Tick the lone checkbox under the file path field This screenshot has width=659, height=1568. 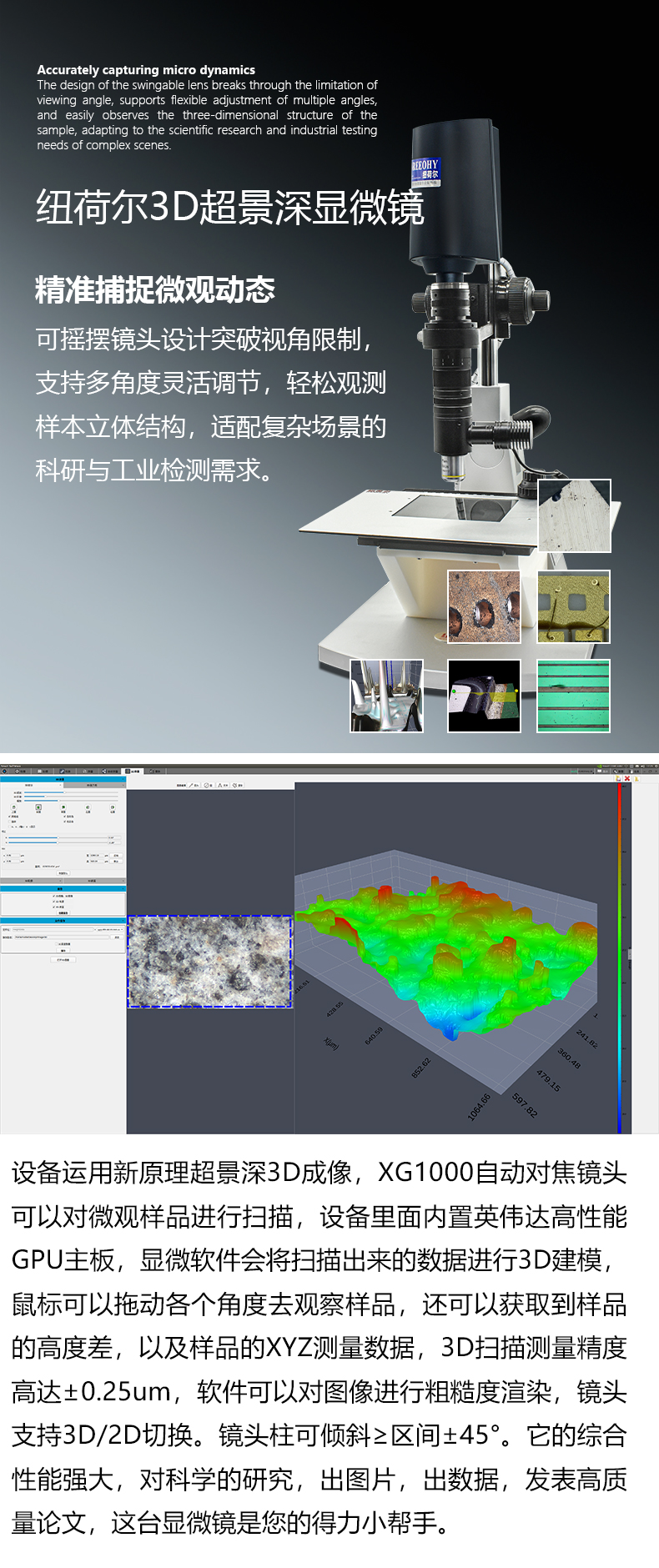click(x=56, y=944)
